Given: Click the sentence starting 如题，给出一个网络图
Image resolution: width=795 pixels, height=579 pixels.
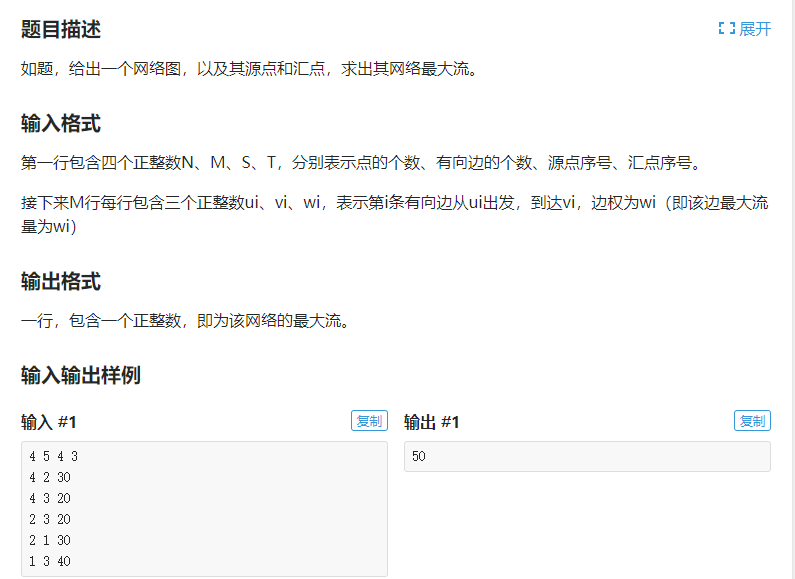Looking at the screenshot, I should [x=249, y=68].
